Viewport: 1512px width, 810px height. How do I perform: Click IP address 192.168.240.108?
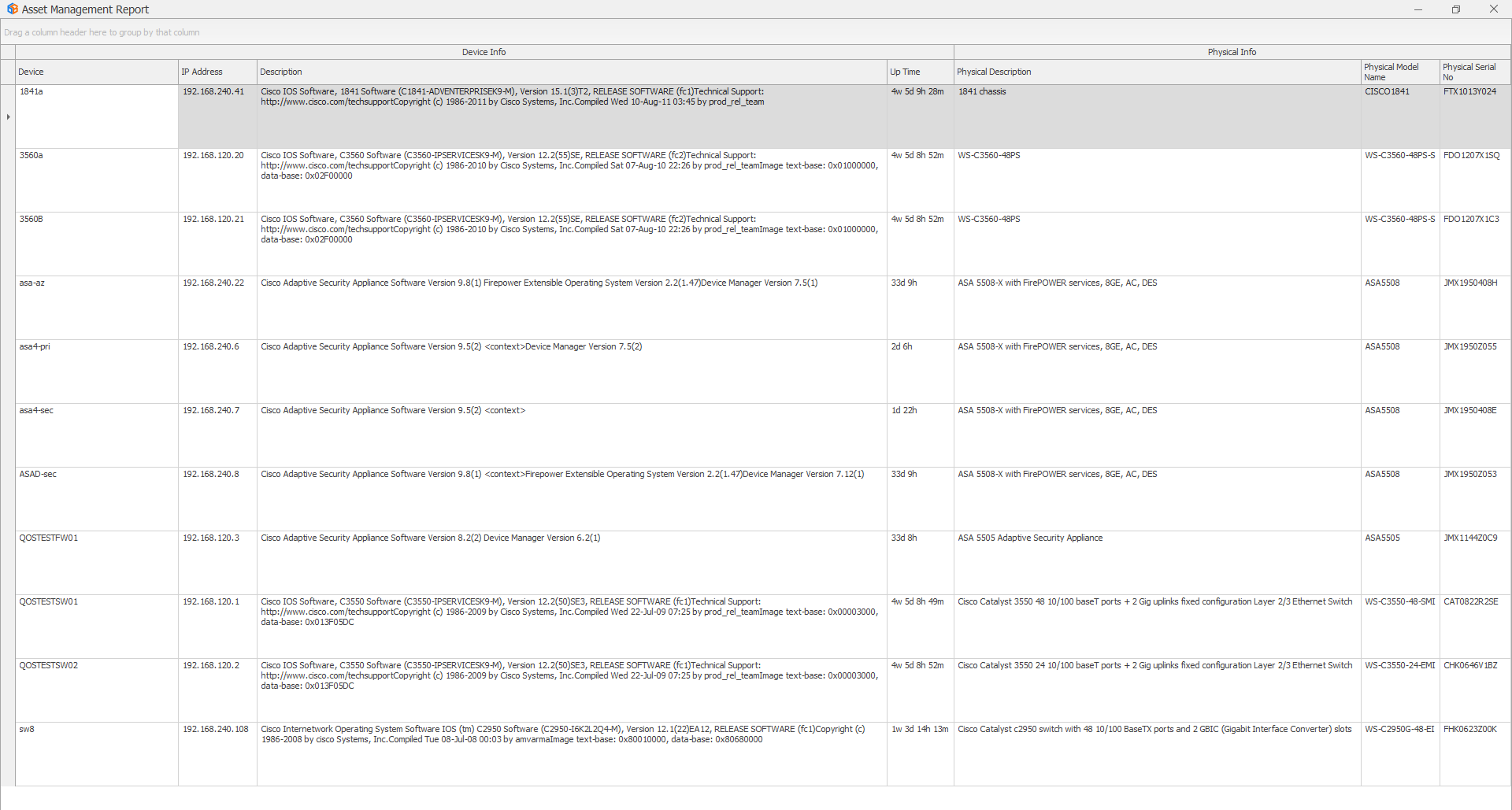[217, 754]
